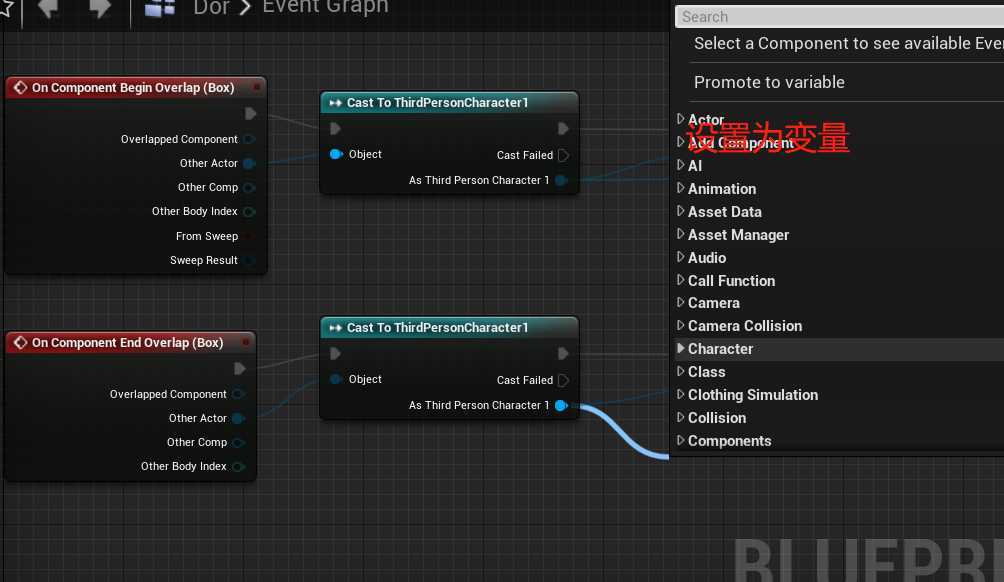This screenshot has width=1004, height=582.
Task: Click lower Cast node exec input pin
Action: coord(335,353)
